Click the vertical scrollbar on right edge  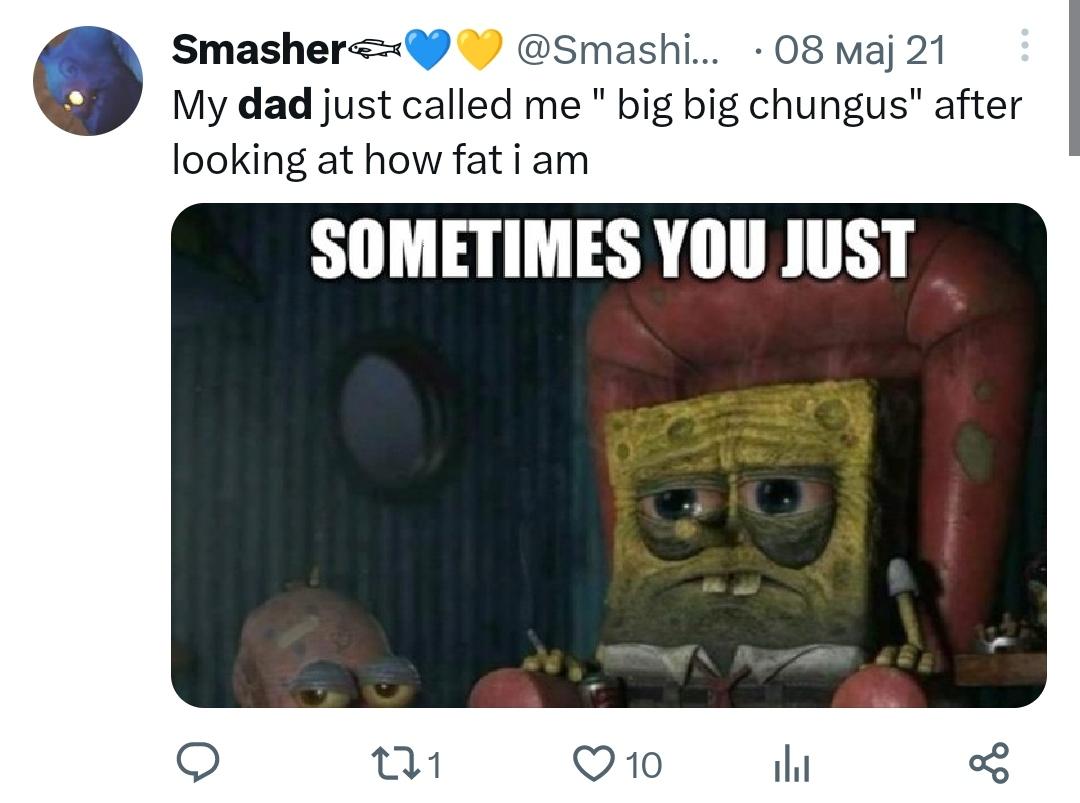tap(1074, 77)
